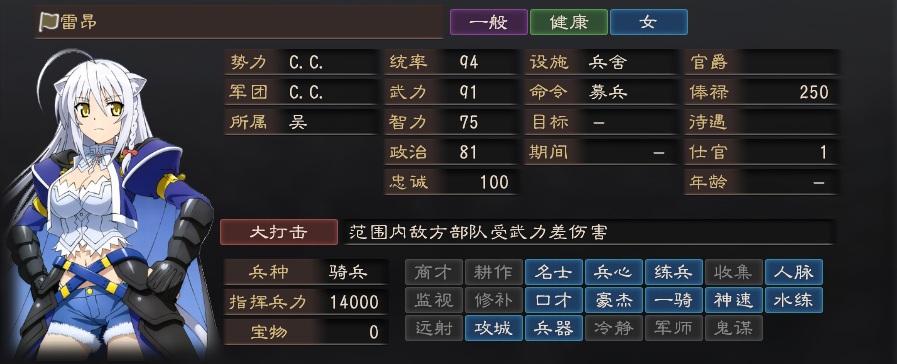Click the 俸禄 250 salary row
Screen dimensions: 897x364
[x=761, y=92]
